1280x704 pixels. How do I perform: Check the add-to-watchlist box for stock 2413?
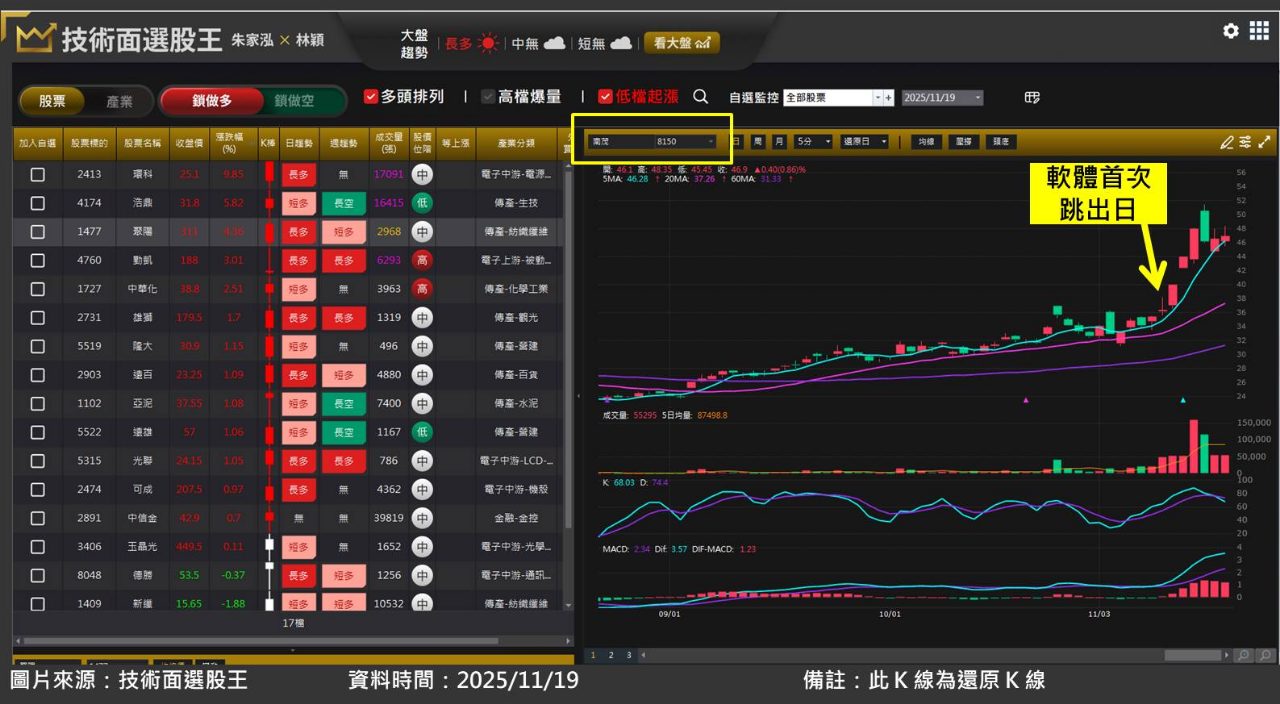click(38, 174)
